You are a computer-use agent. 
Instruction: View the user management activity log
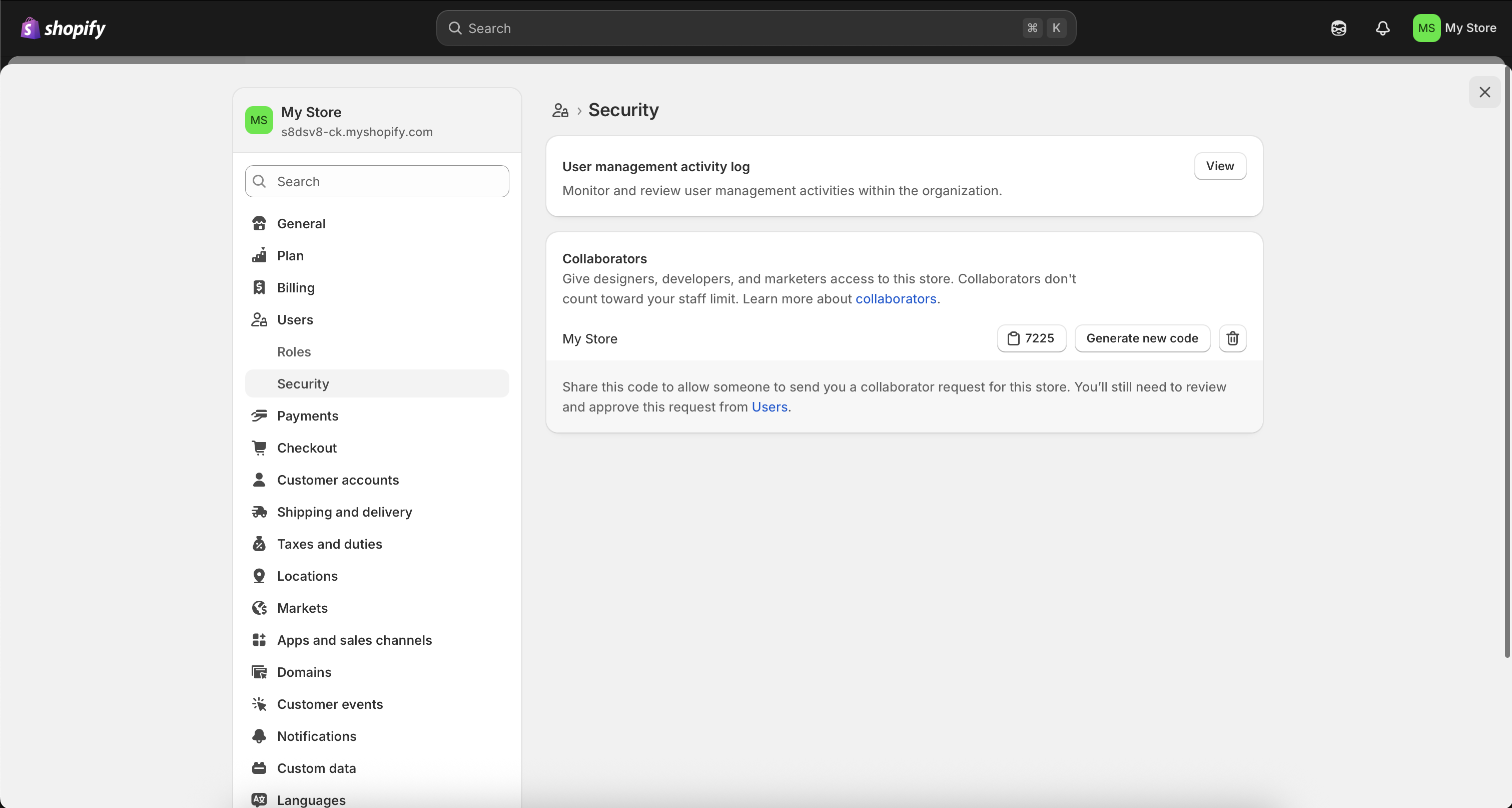click(1220, 166)
